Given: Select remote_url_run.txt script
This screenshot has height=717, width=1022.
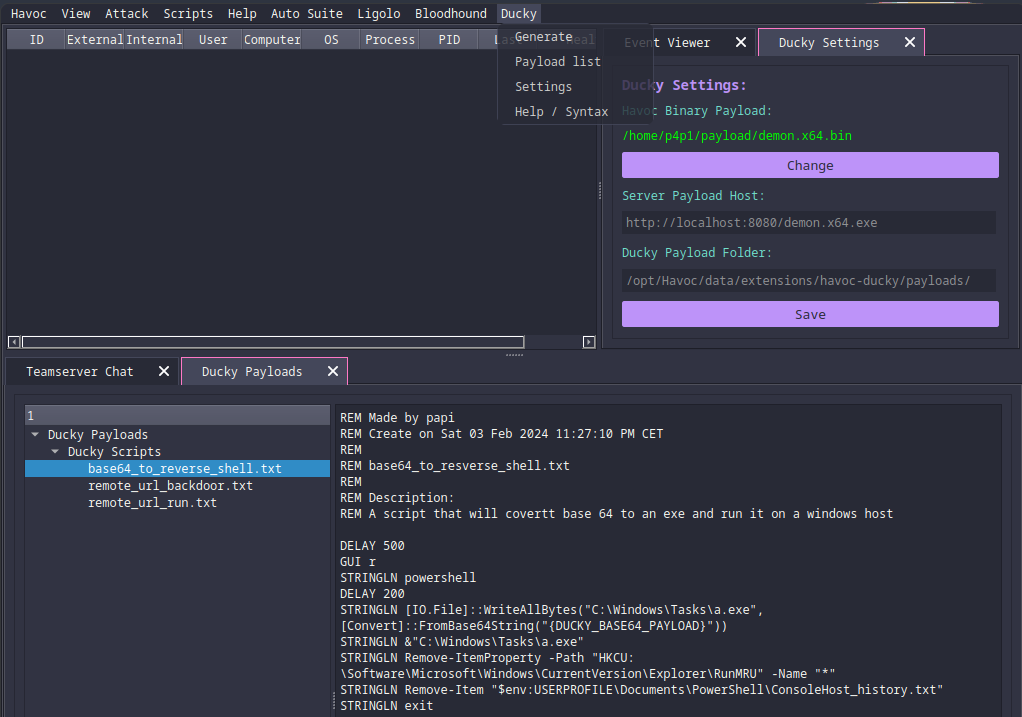Looking at the screenshot, I should (x=152, y=503).
